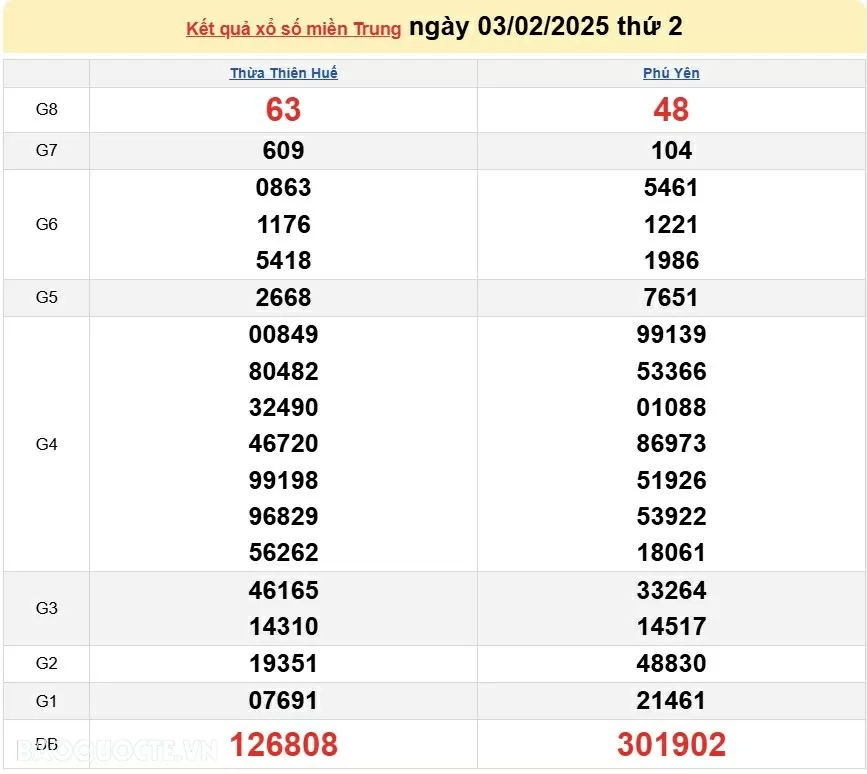The image size is (867, 774).
Task: Select the G8 row label
Action: pyautogui.click(x=46, y=110)
